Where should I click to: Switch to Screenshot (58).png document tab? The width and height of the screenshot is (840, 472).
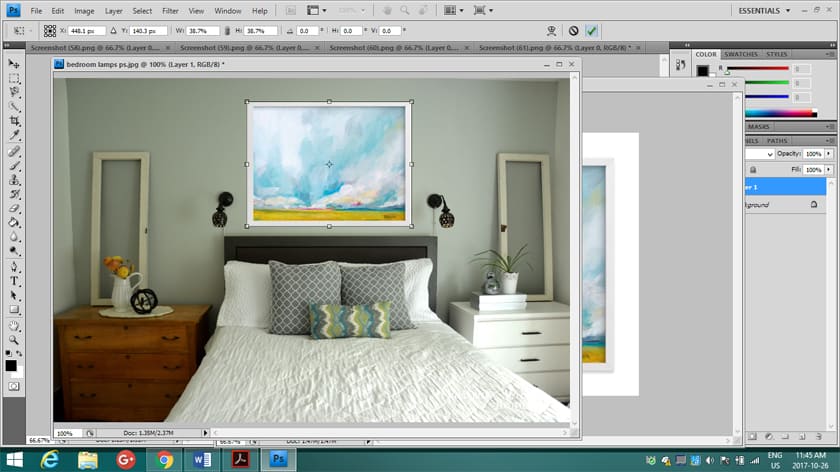pyautogui.click(x=100, y=48)
